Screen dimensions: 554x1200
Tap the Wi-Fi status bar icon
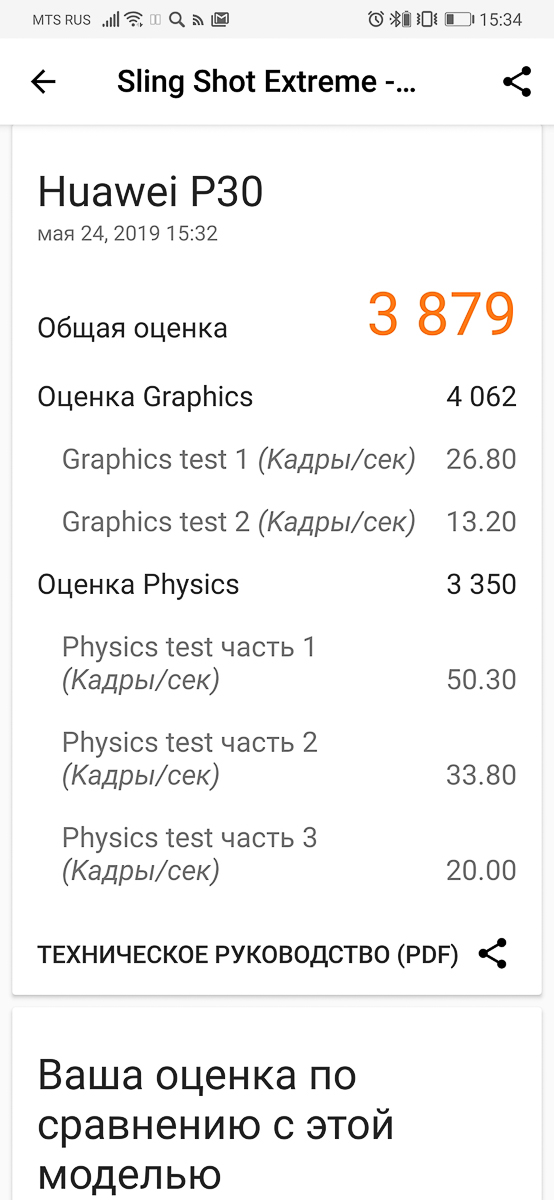tap(134, 19)
